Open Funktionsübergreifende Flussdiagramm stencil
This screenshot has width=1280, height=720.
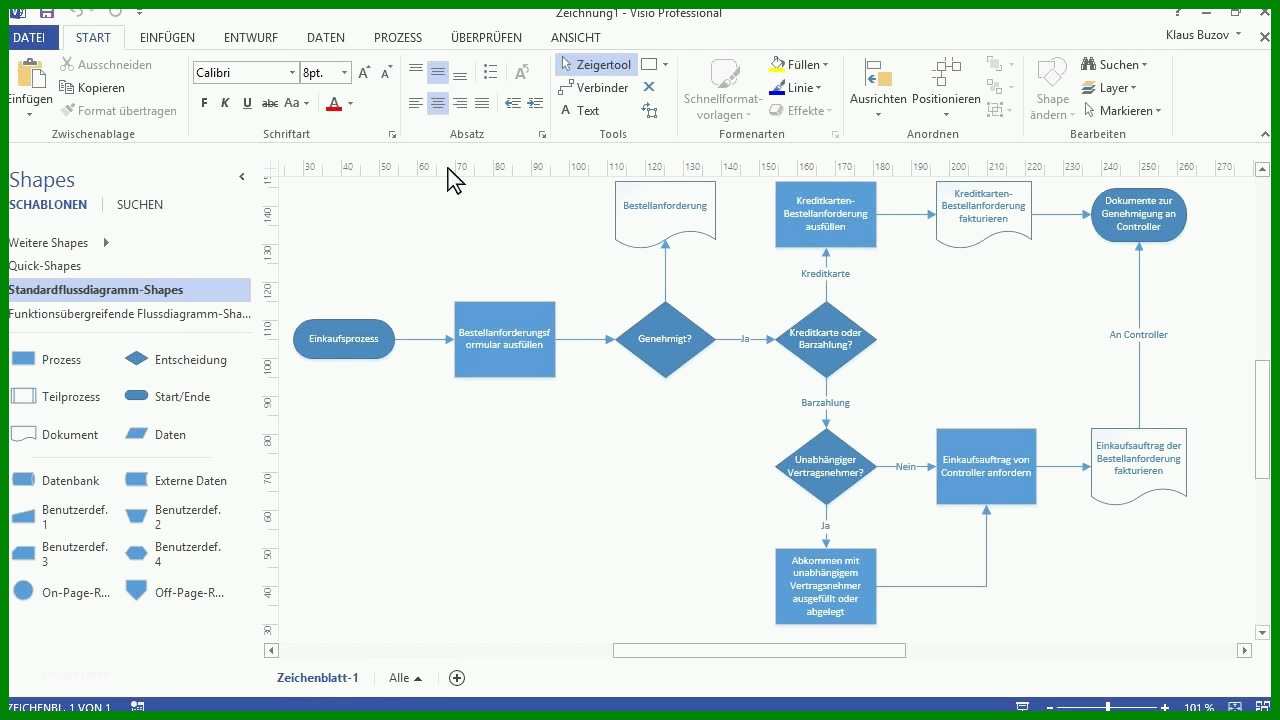[130, 314]
